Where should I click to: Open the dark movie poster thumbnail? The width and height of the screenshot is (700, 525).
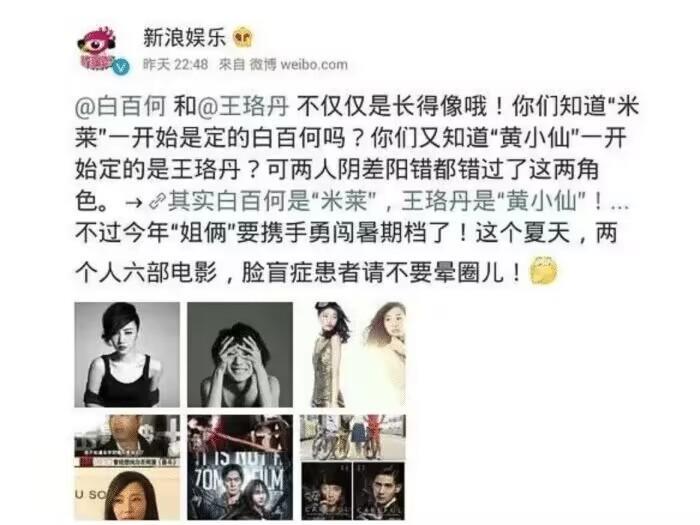[x=240, y=467]
